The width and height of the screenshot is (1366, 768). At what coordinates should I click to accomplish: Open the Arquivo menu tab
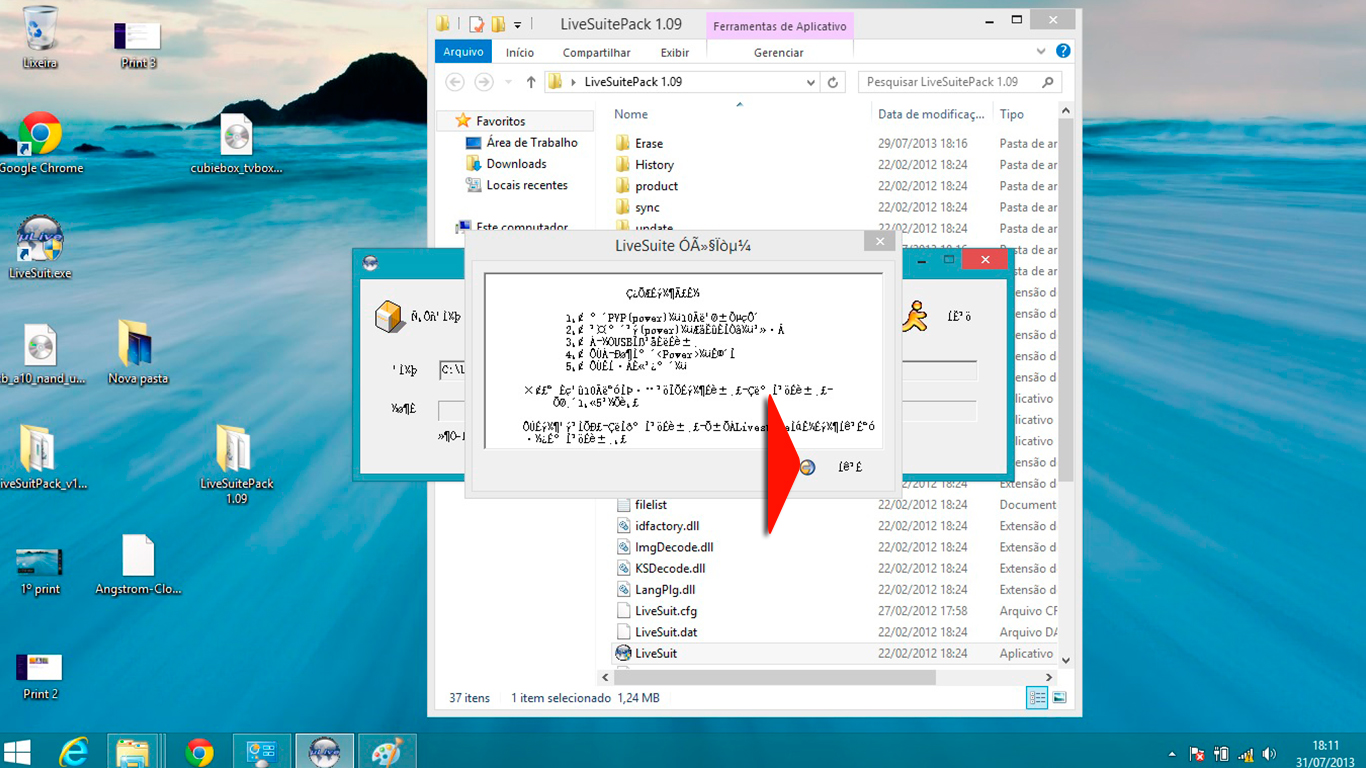463,52
